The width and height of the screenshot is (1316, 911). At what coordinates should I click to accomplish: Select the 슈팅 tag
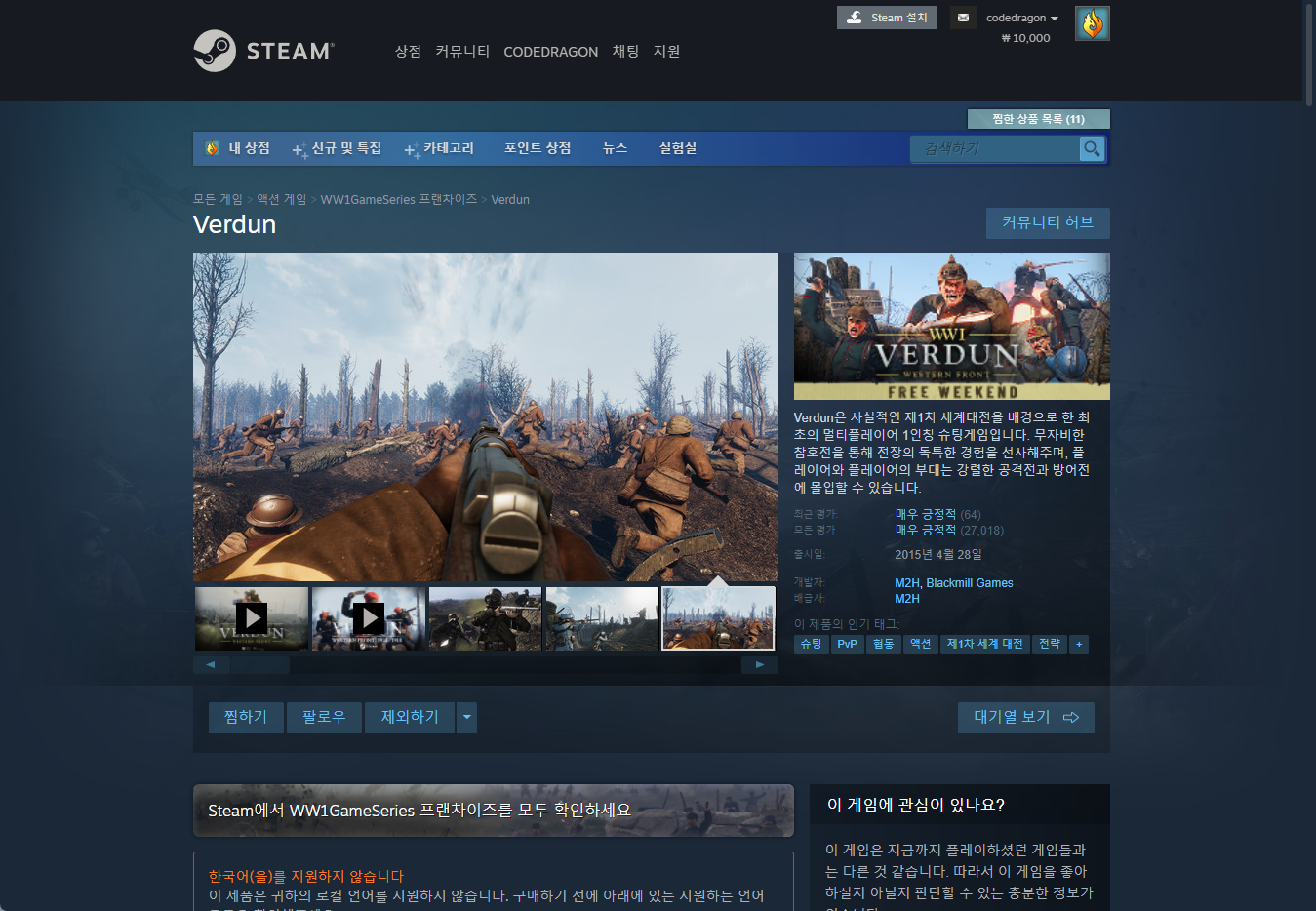coord(812,644)
